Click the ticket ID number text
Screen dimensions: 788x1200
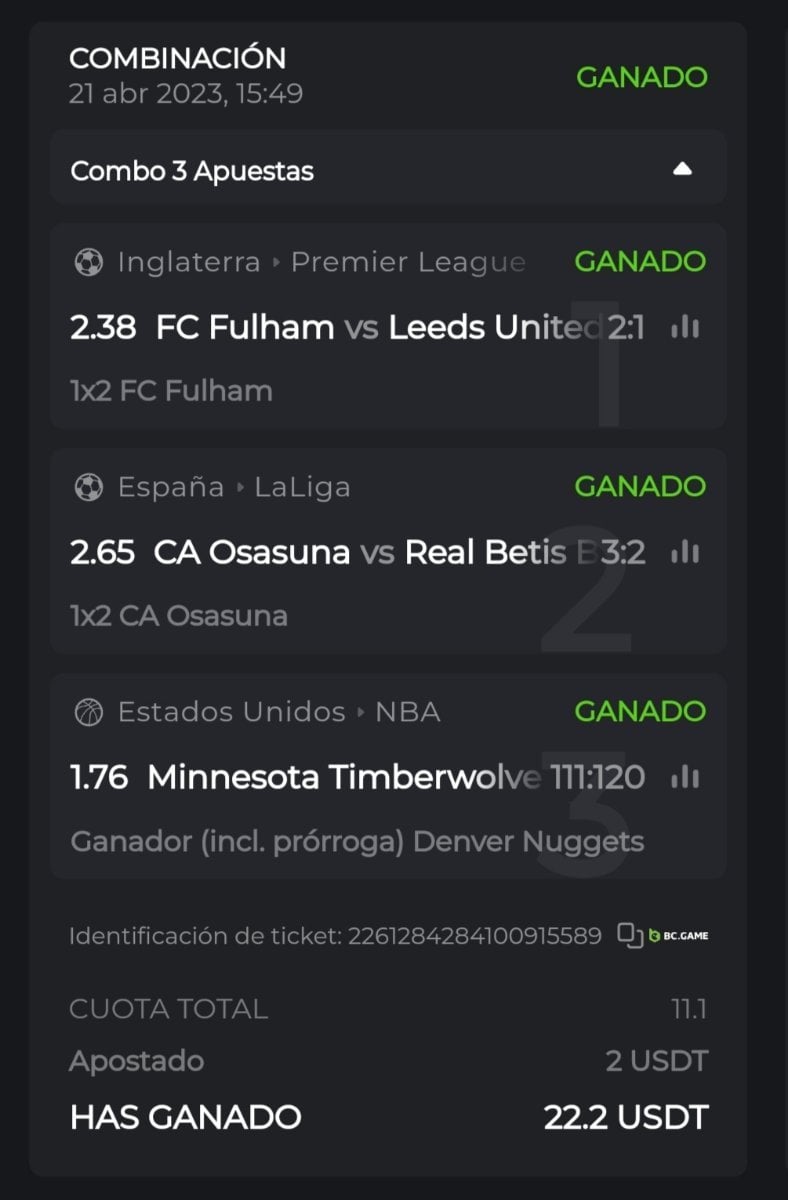pos(474,936)
